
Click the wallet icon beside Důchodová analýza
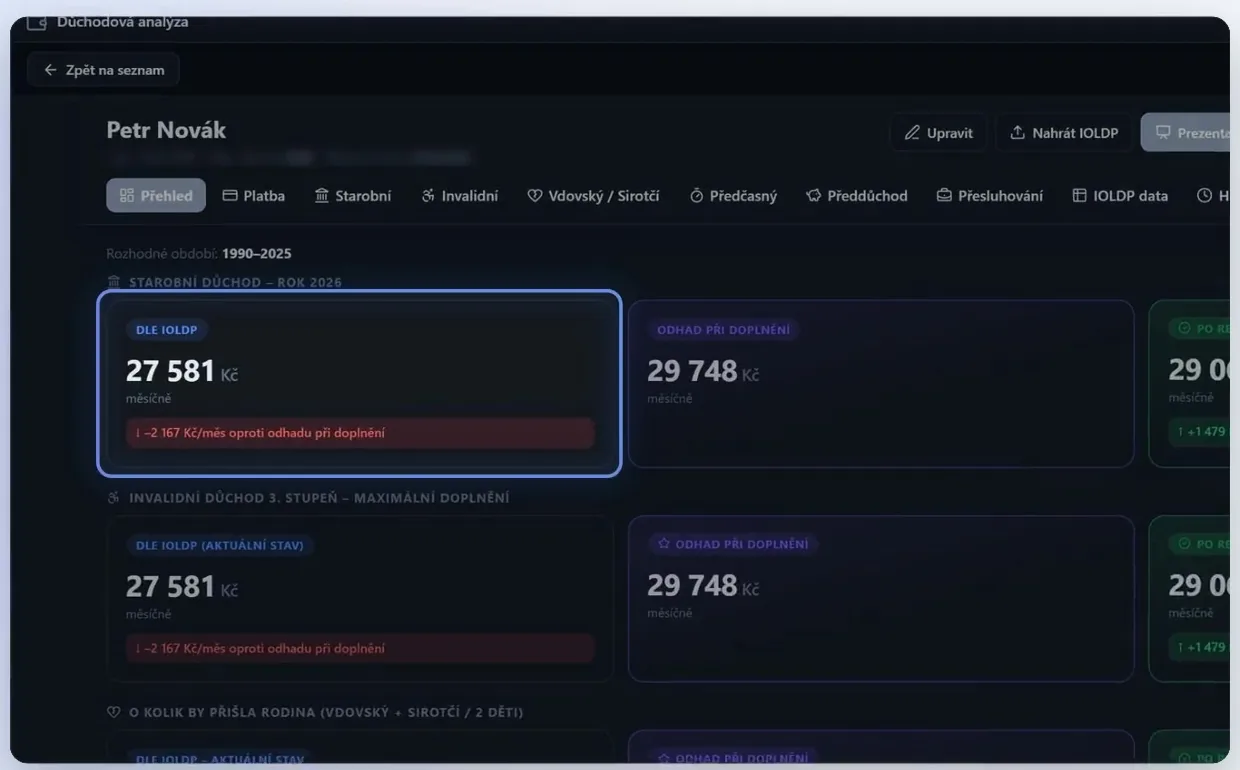37,22
